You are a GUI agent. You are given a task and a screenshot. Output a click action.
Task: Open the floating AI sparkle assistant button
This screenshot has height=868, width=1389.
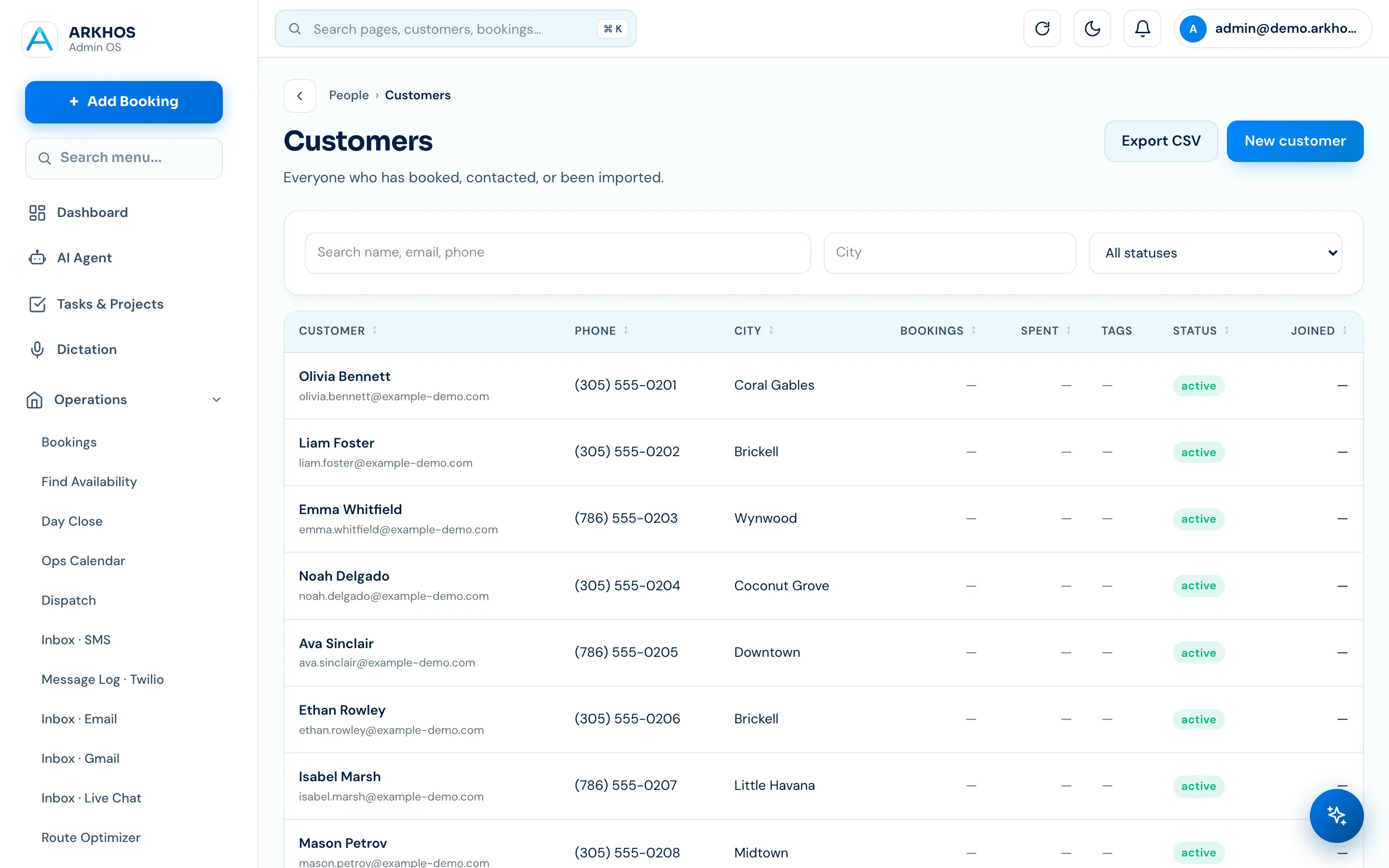click(x=1336, y=815)
